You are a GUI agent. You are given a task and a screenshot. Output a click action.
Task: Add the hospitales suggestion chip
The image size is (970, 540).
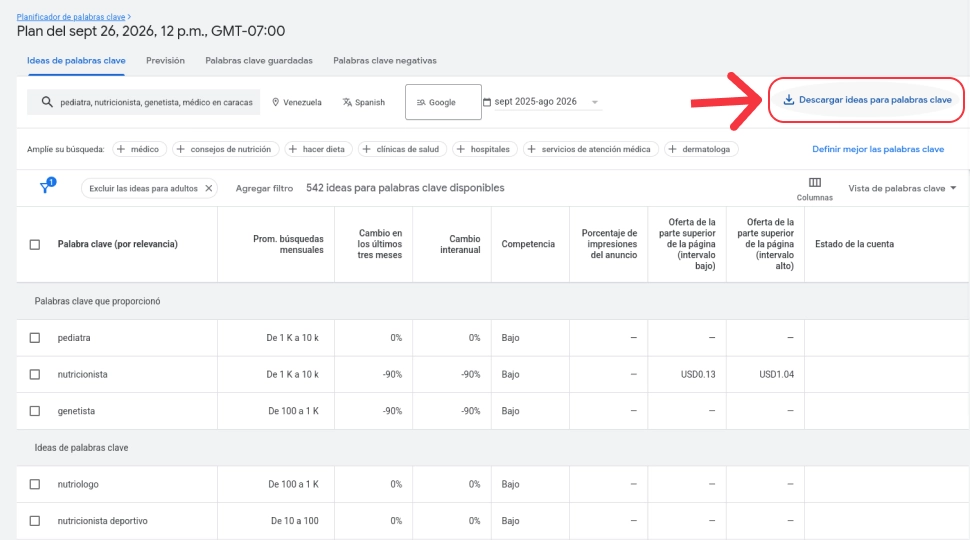click(484, 149)
